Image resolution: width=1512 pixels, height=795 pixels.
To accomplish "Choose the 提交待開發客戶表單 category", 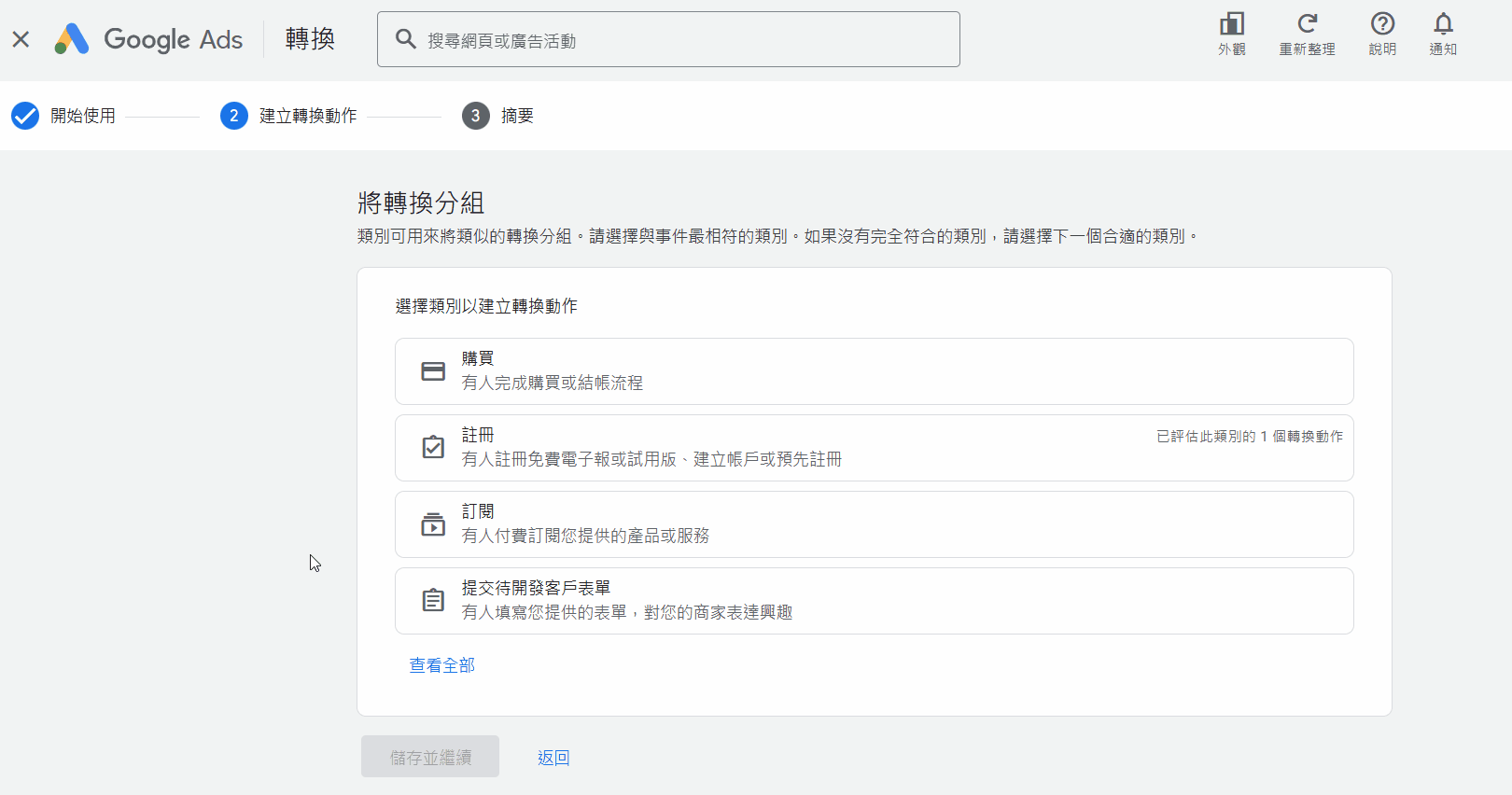I will [x=874, y=601].
